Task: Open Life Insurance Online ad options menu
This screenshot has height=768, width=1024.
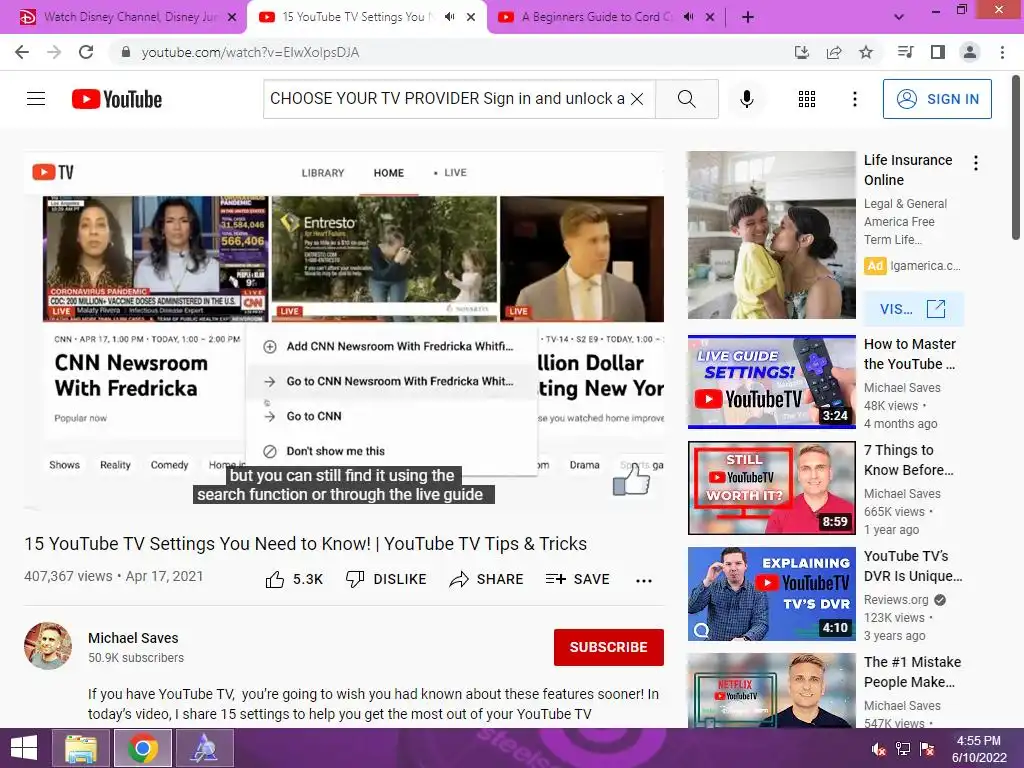Action: (976, 163)
